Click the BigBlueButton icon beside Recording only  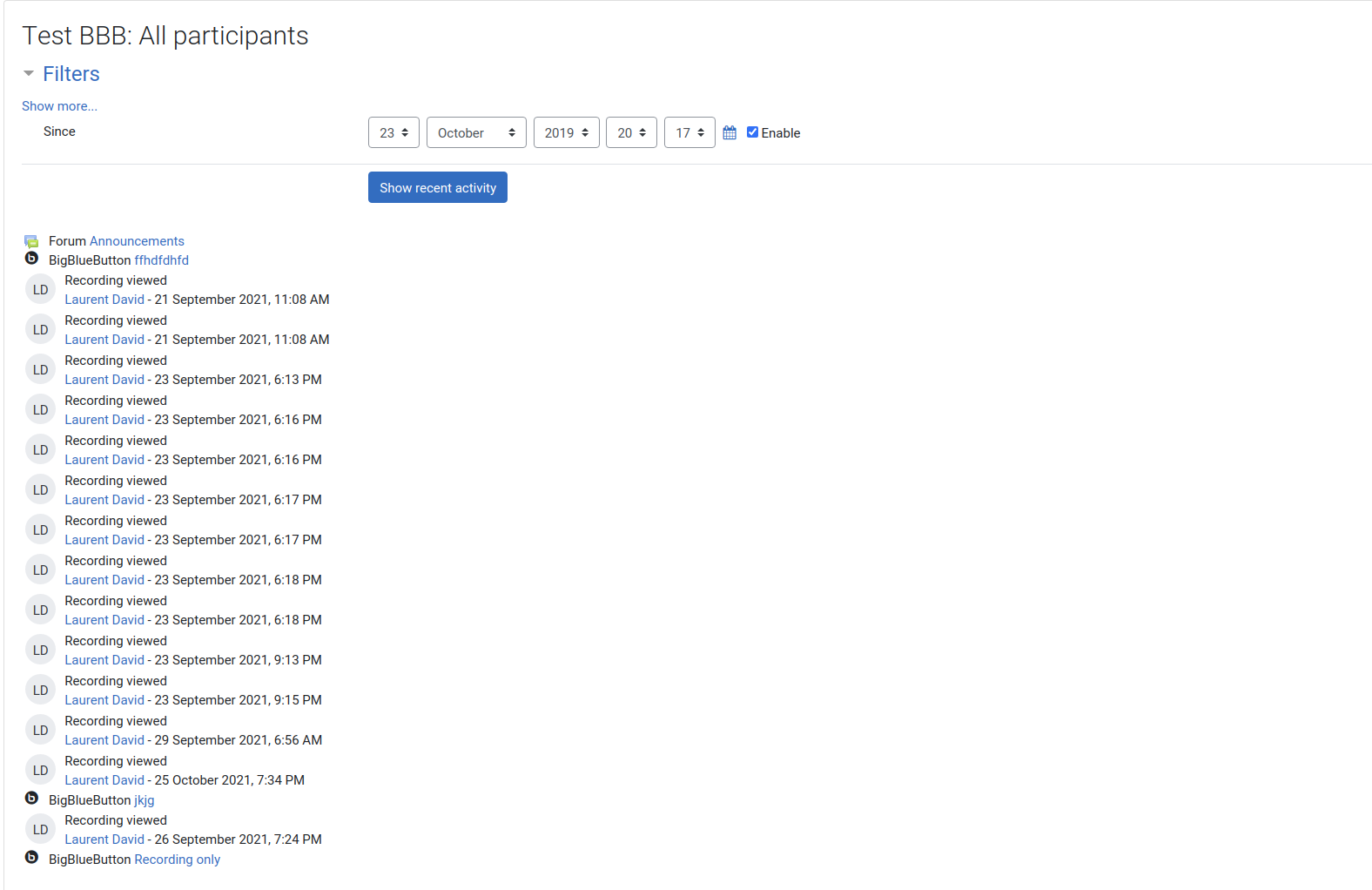pyautogui.click(x=31, y=858)
